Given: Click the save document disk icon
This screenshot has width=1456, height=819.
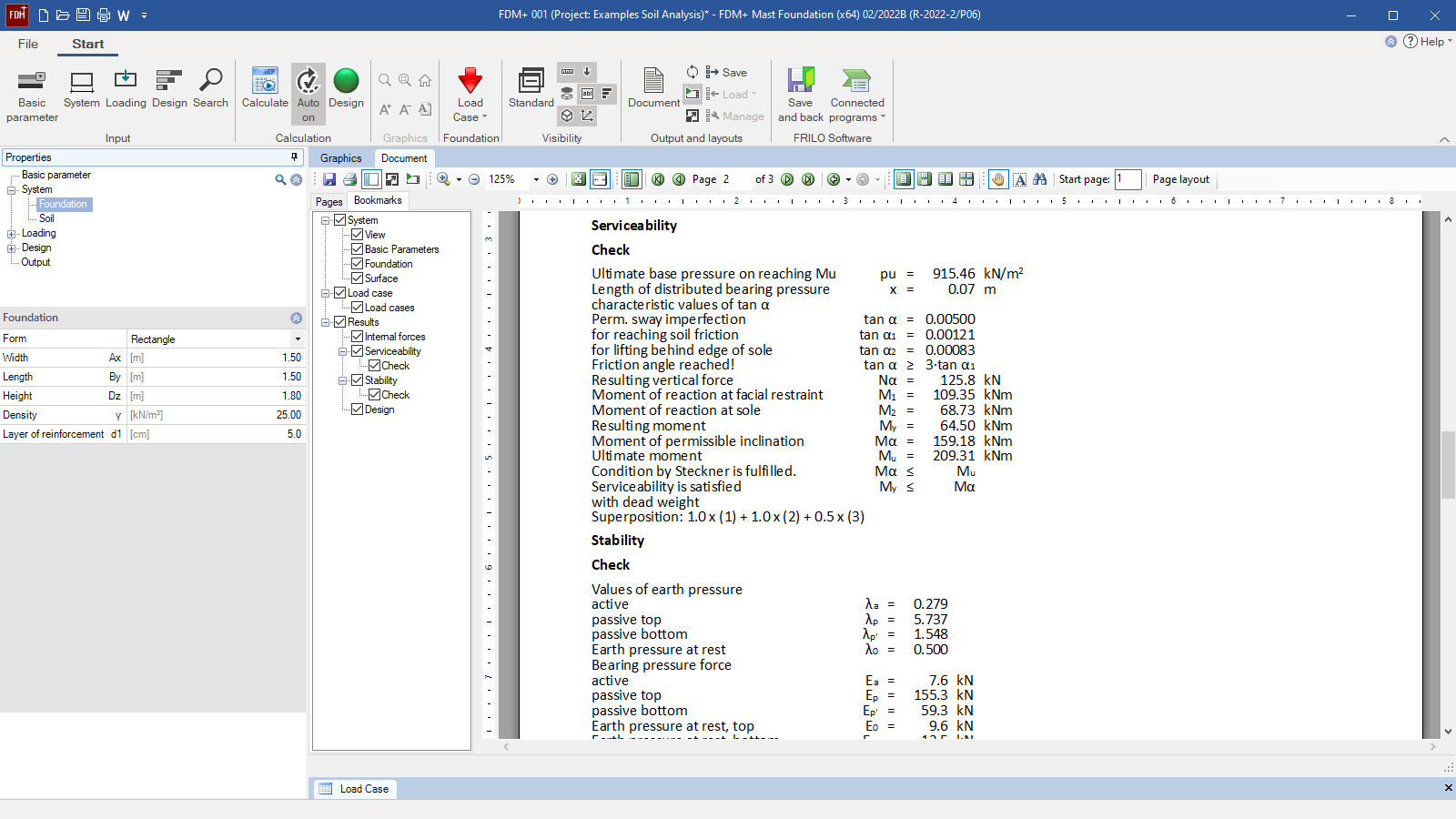Looking at the screenshot, I should 329,179.
